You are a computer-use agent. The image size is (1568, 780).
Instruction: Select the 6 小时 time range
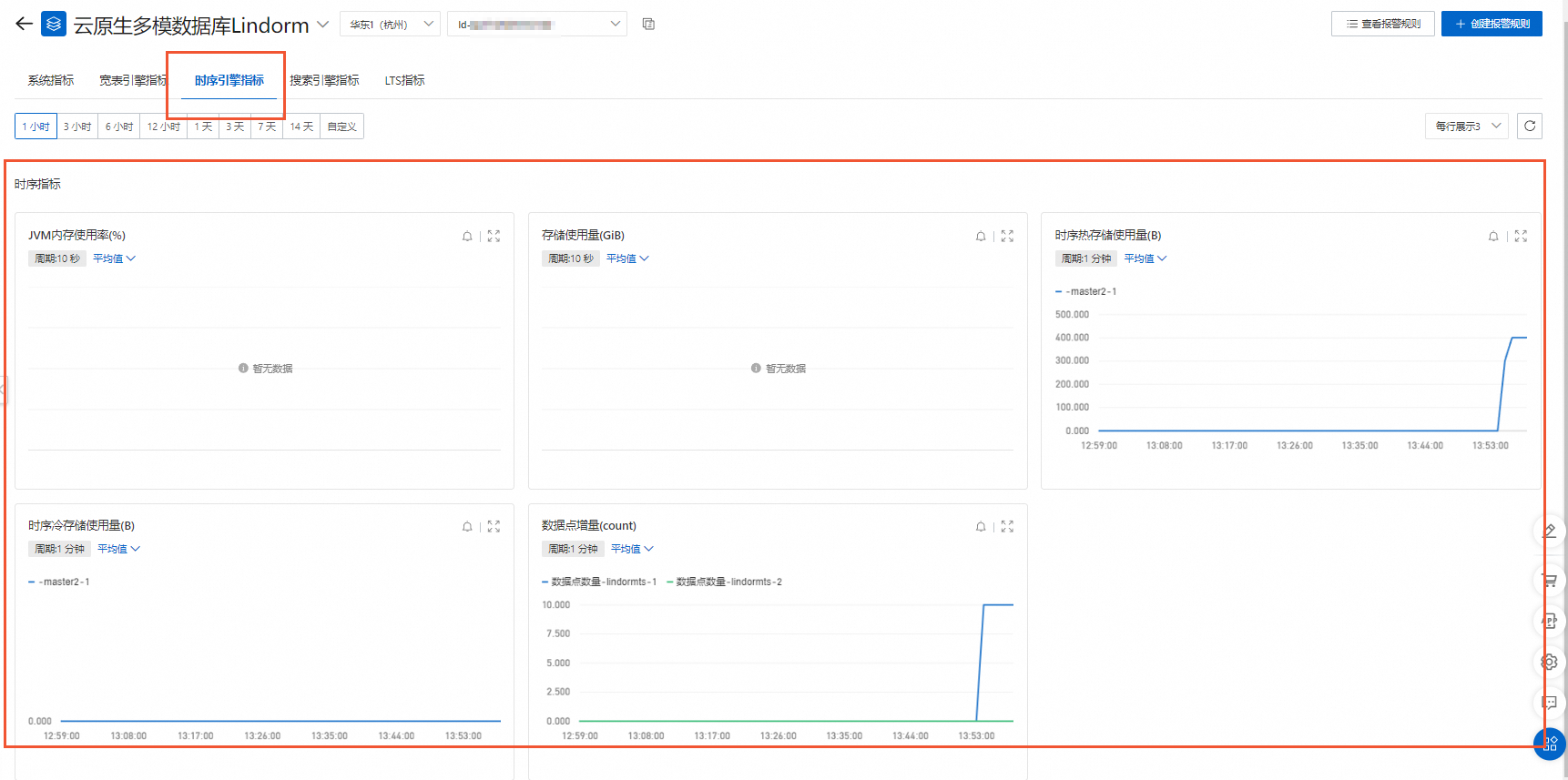(x=119, y=127)
